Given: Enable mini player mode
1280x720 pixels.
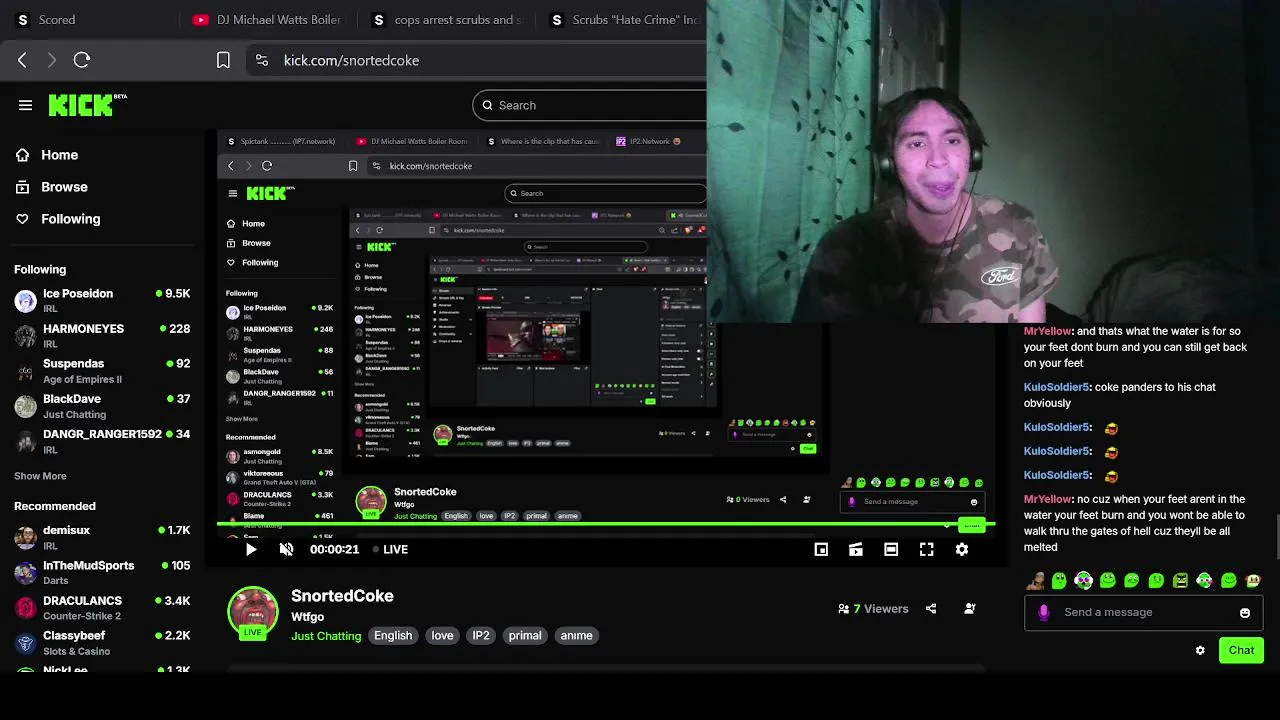Looking at the screenshot, I should pos(821,549).
